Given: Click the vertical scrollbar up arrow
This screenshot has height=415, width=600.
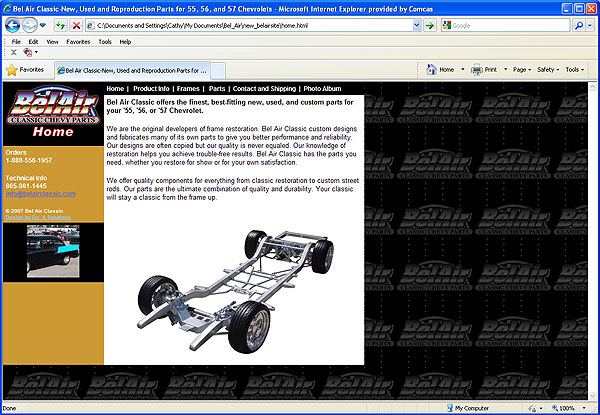Looking at the screenshot, I should coord(593,87).
